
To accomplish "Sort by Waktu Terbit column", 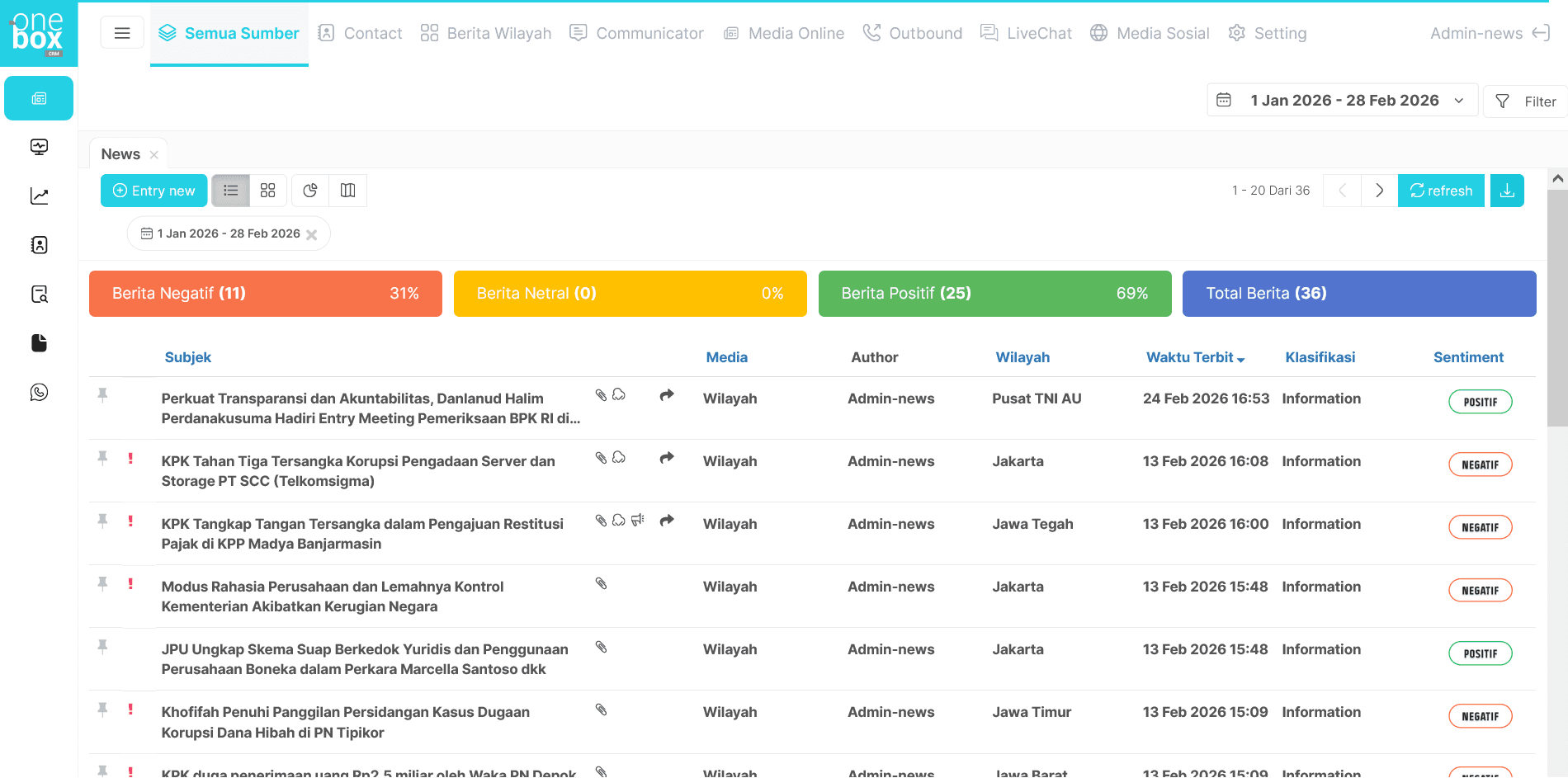I will tap(1195, 357).
